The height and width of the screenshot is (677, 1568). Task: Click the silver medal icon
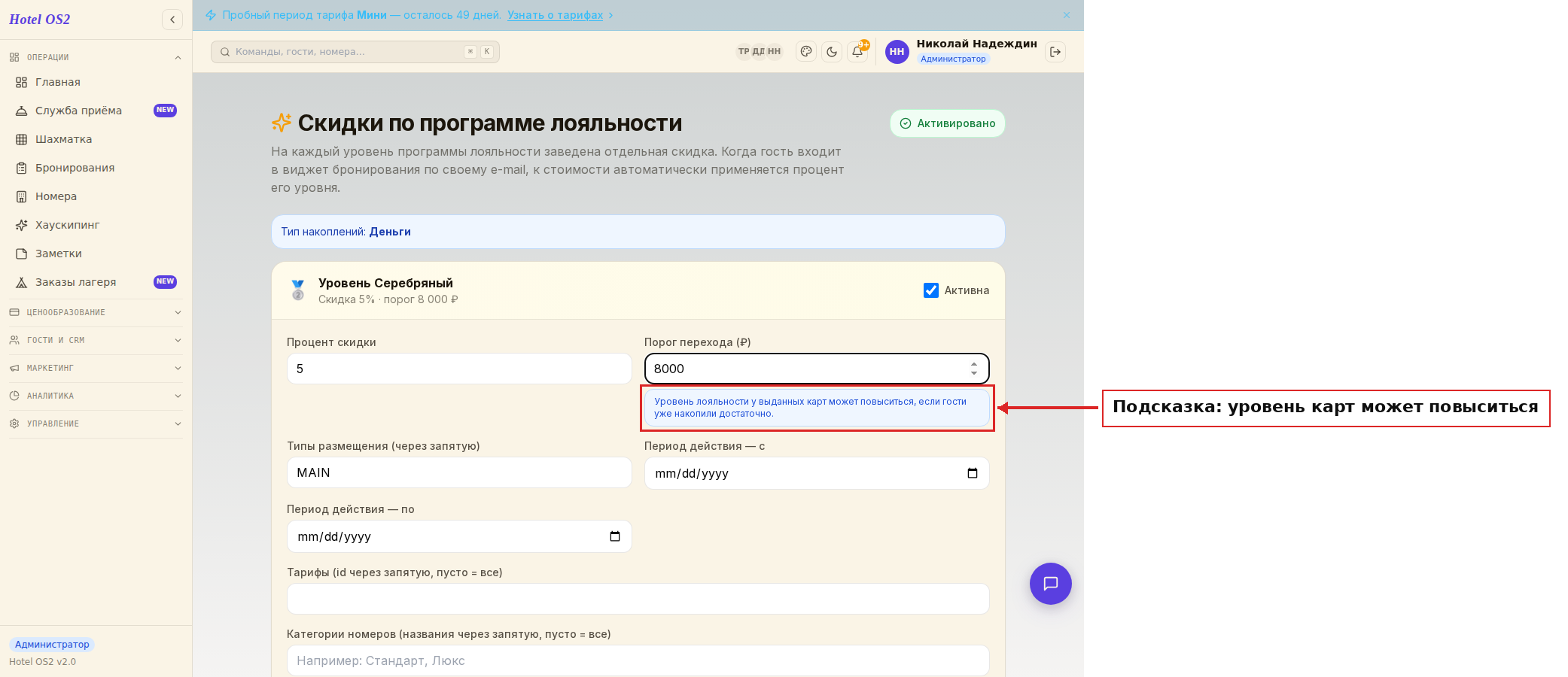tap(298, 290)
